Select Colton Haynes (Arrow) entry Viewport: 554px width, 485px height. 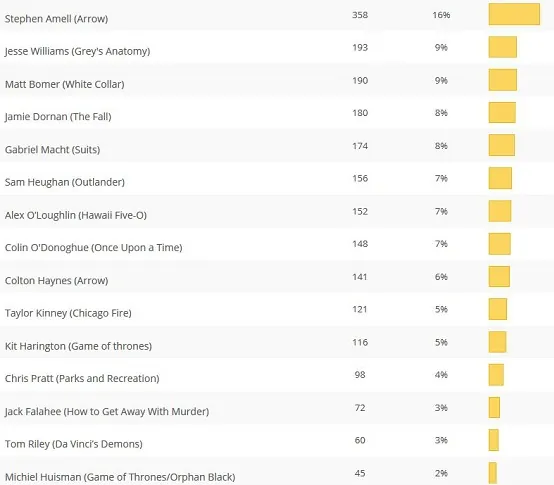click(56, 280)
